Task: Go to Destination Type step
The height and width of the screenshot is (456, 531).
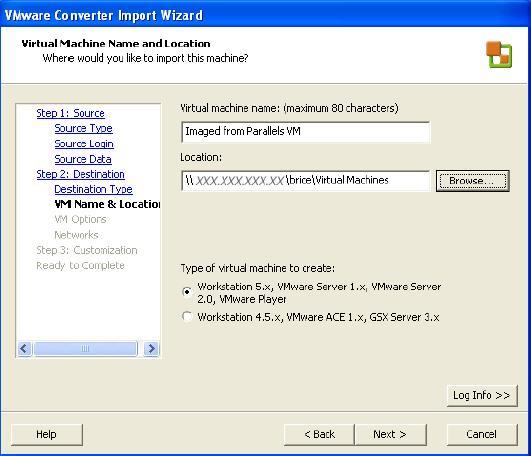Action: pos(93,189)
